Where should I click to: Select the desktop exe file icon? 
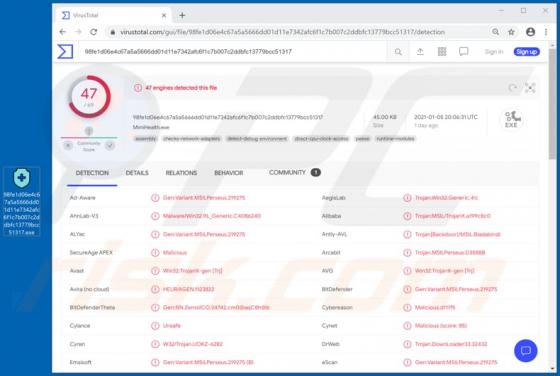pos(21,202)
